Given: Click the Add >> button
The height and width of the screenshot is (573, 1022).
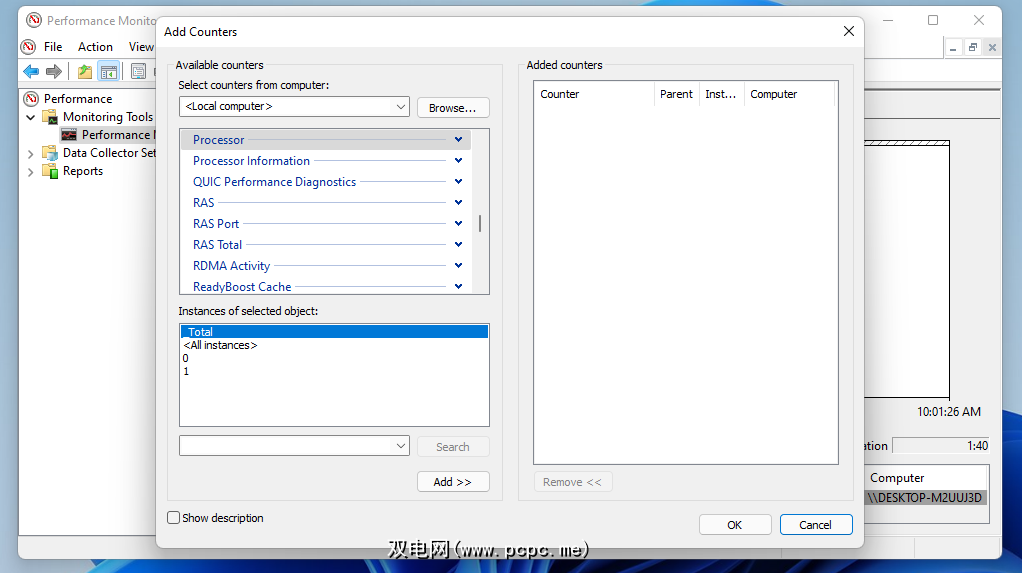Looking at the screenshot, I should (x=452, y=482).
